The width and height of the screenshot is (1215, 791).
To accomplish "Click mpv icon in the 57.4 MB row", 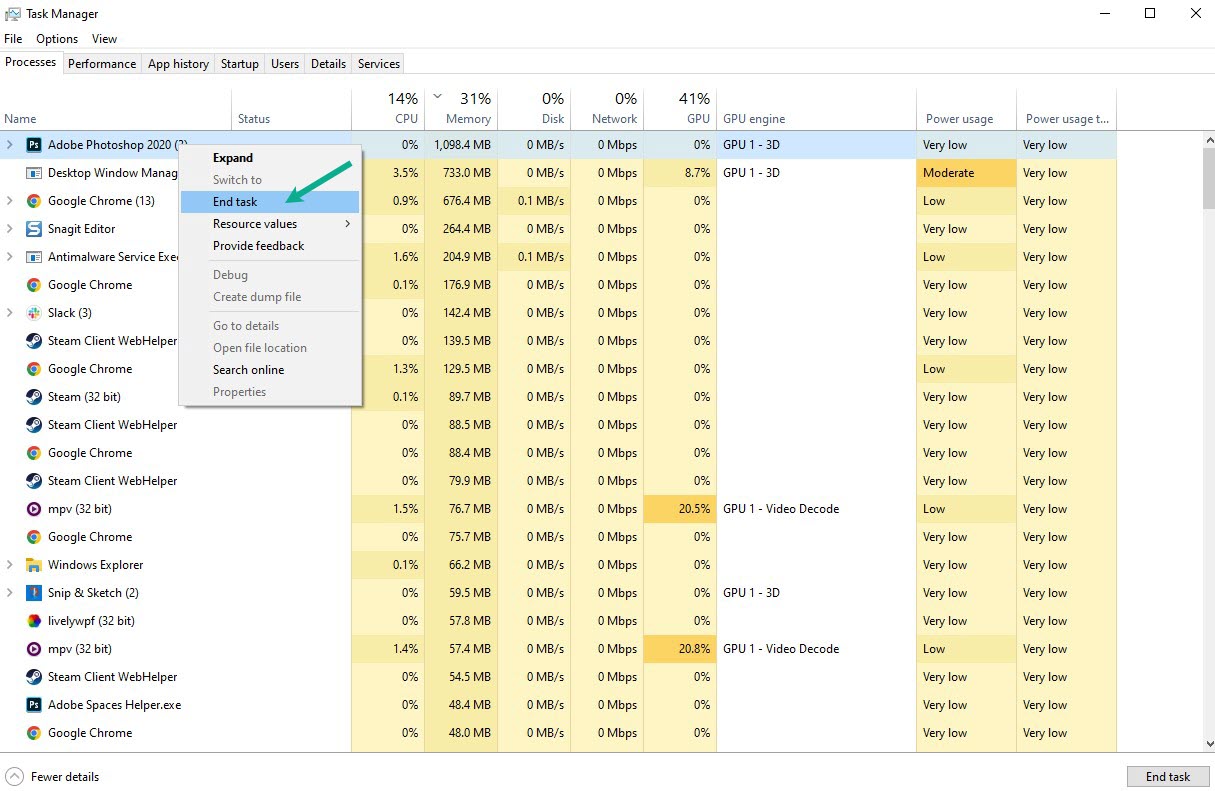I will tap(33, 649).
